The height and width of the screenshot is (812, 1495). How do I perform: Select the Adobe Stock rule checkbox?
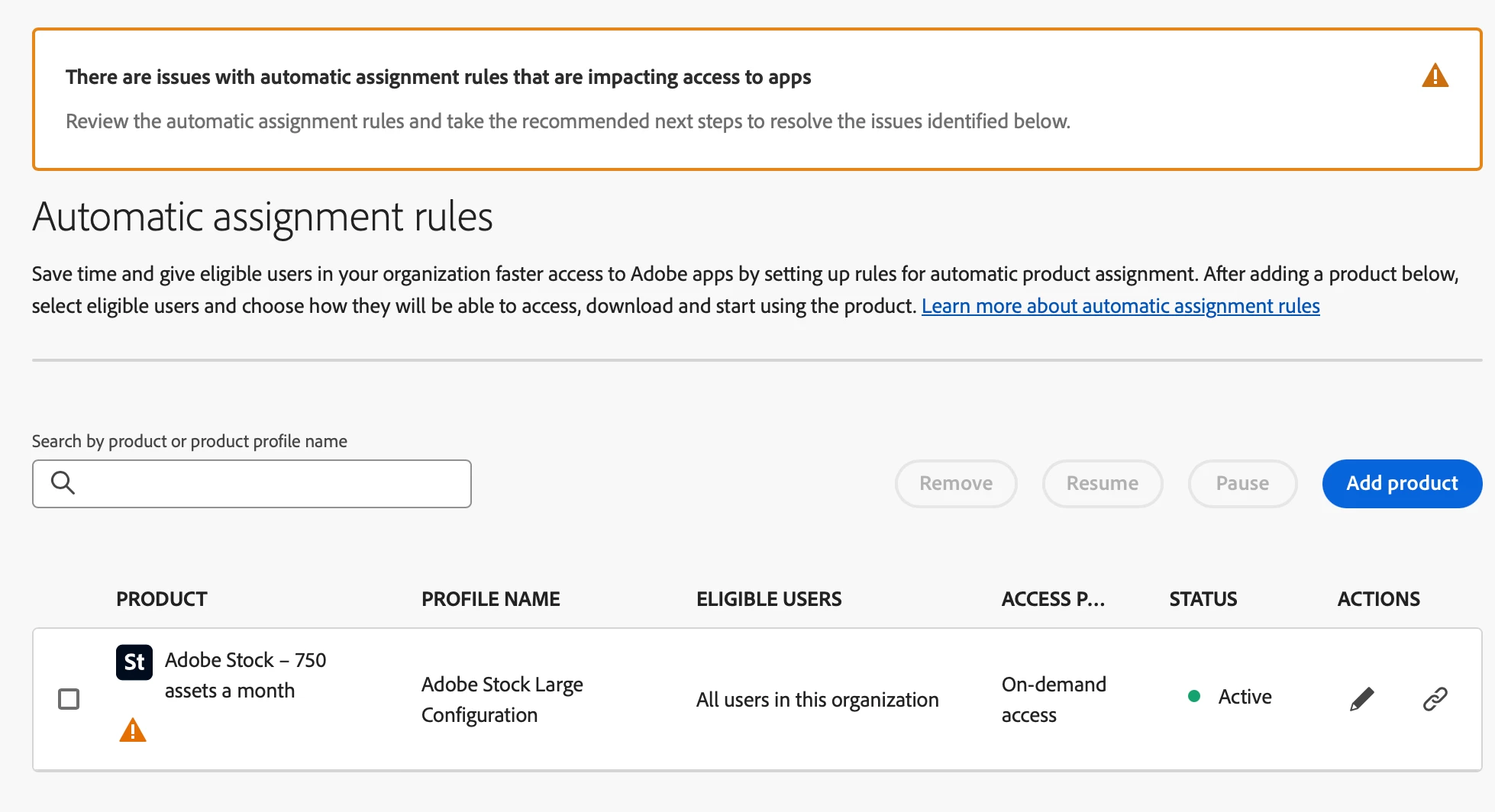coord(69,698)
